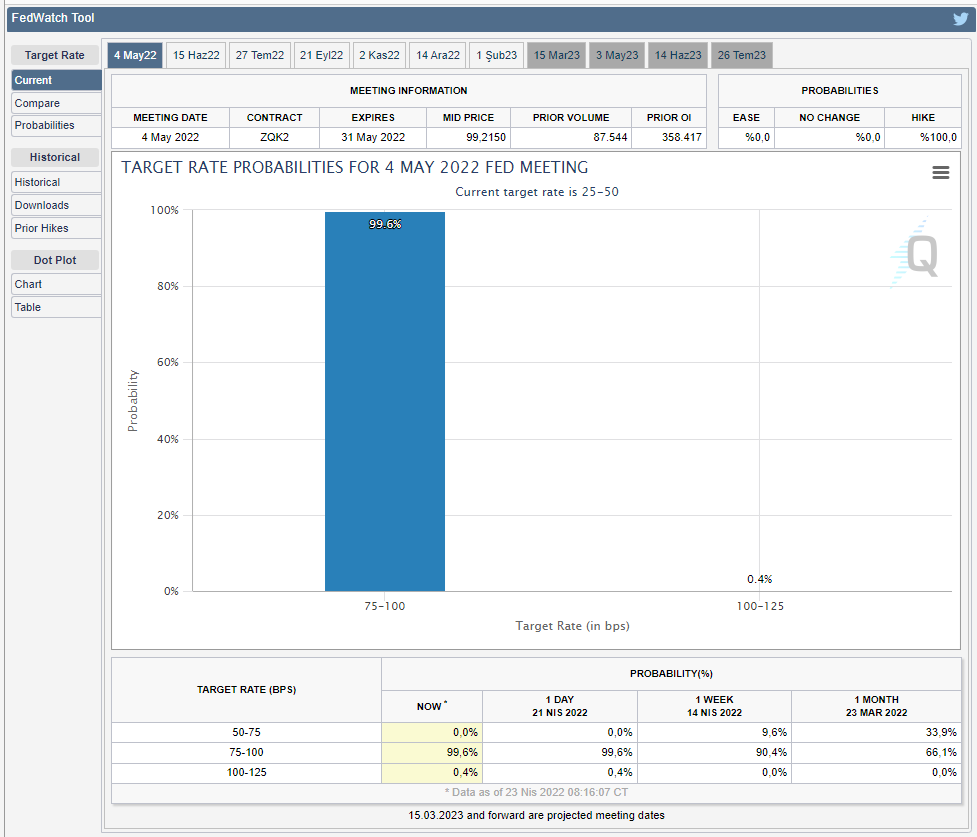
Task: Open the Downloads sidebar item
Action: tap(56, 206)
